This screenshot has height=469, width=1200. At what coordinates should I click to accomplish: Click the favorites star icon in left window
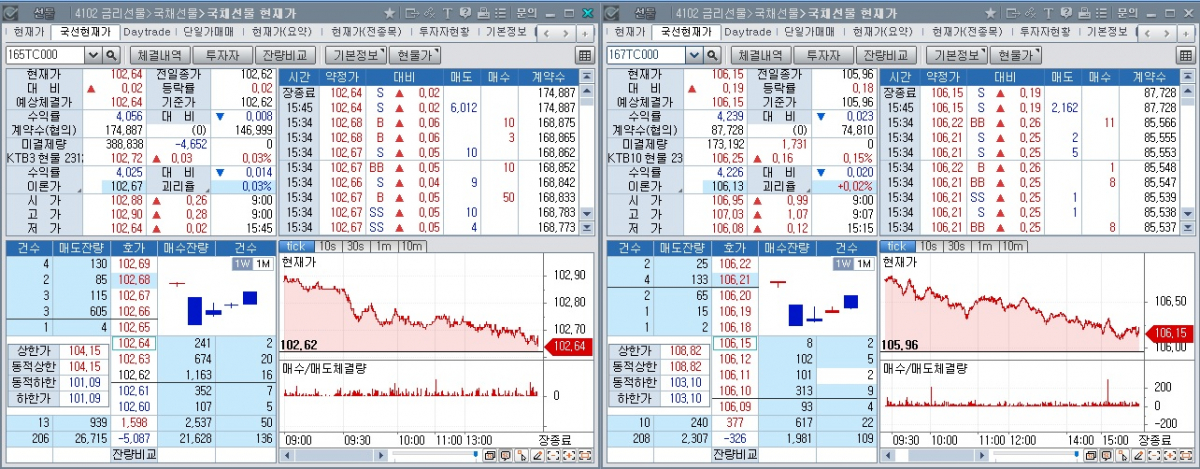click(x=389, y=13)
